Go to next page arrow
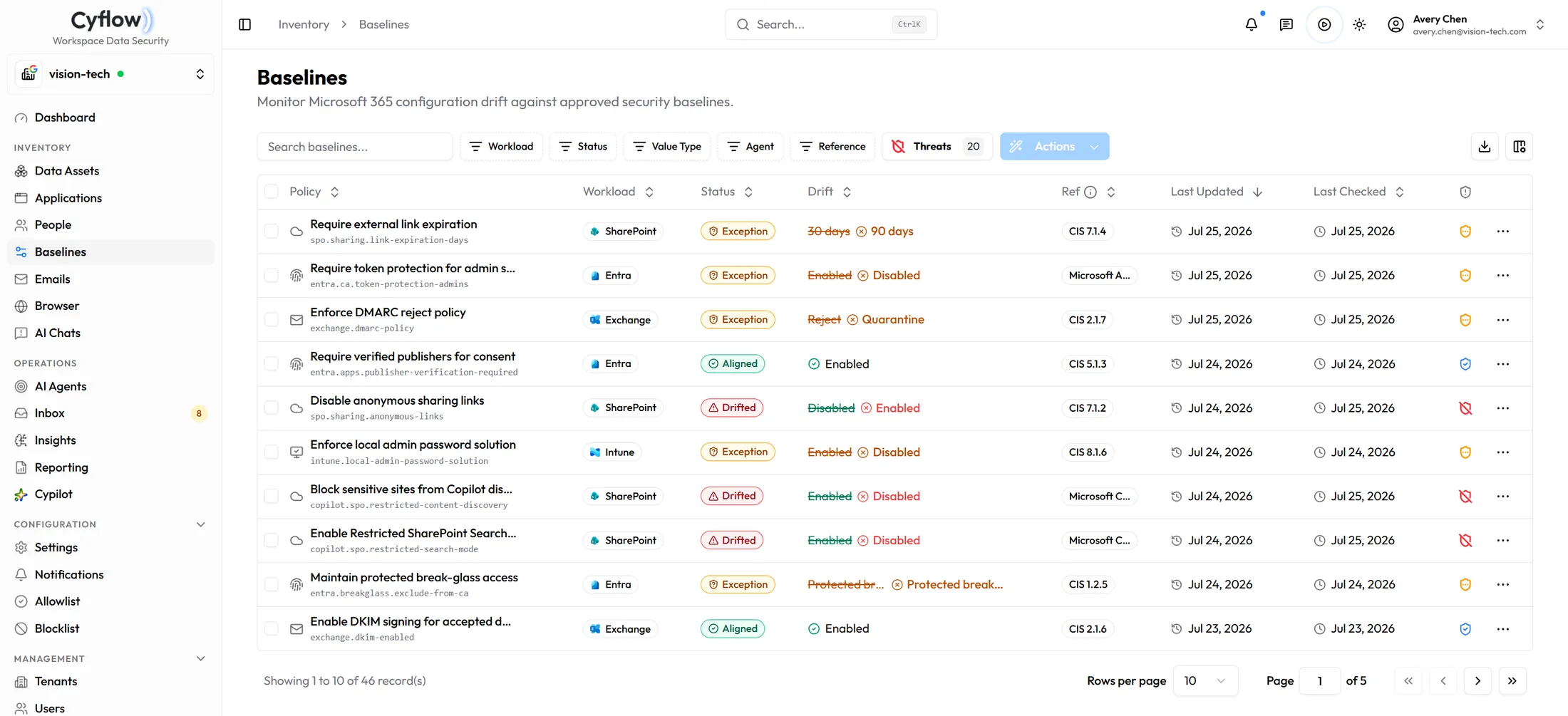 (1477, 680)
